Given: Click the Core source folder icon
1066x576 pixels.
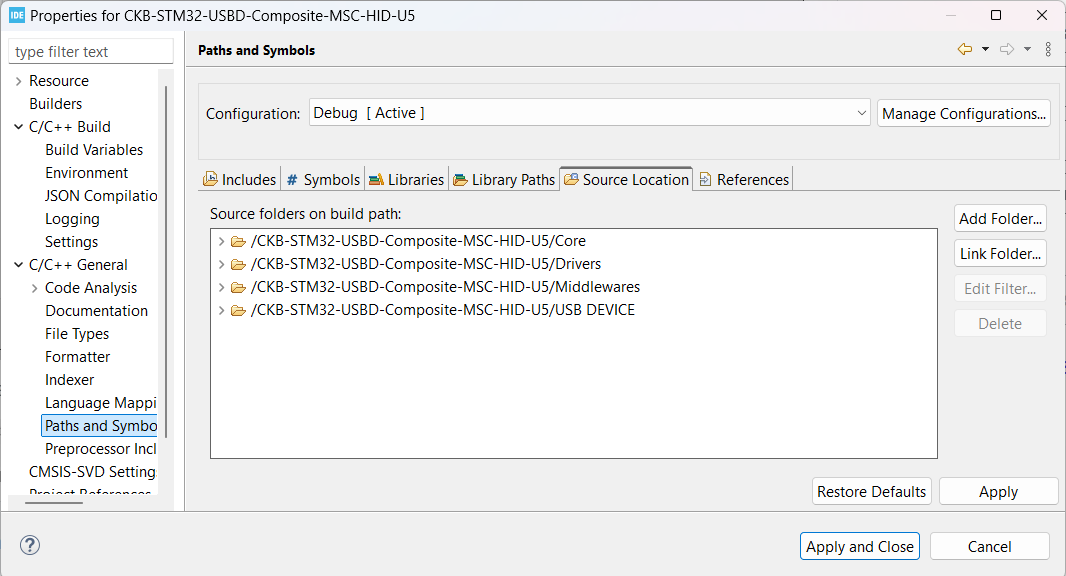Looking at the screenshot, I should click(x=238, y=241).
